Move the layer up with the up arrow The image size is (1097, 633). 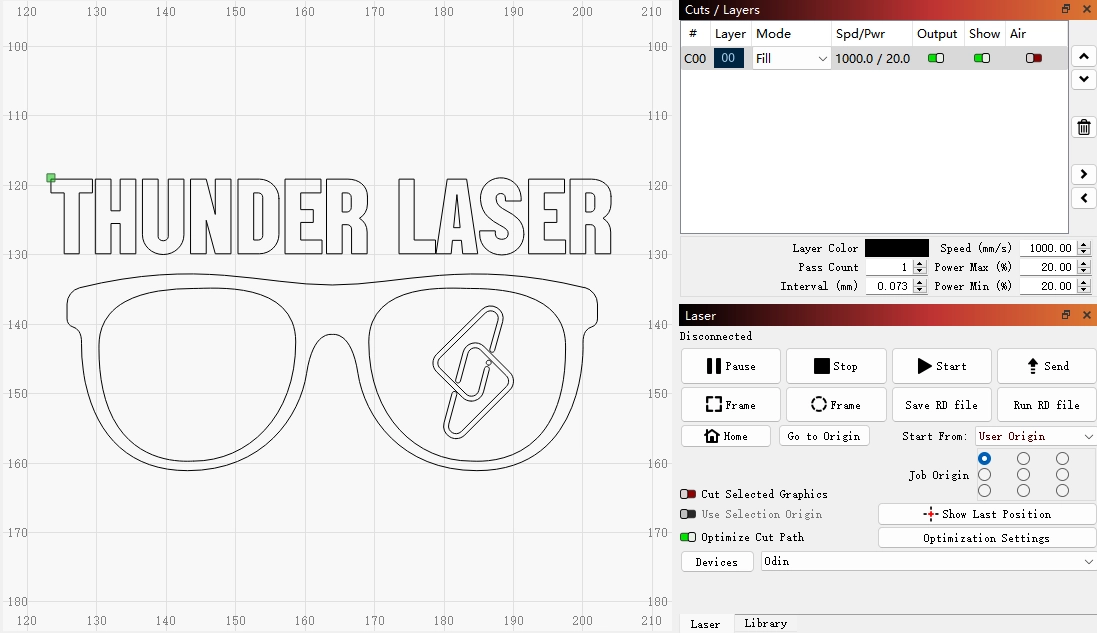[1084, 57]
